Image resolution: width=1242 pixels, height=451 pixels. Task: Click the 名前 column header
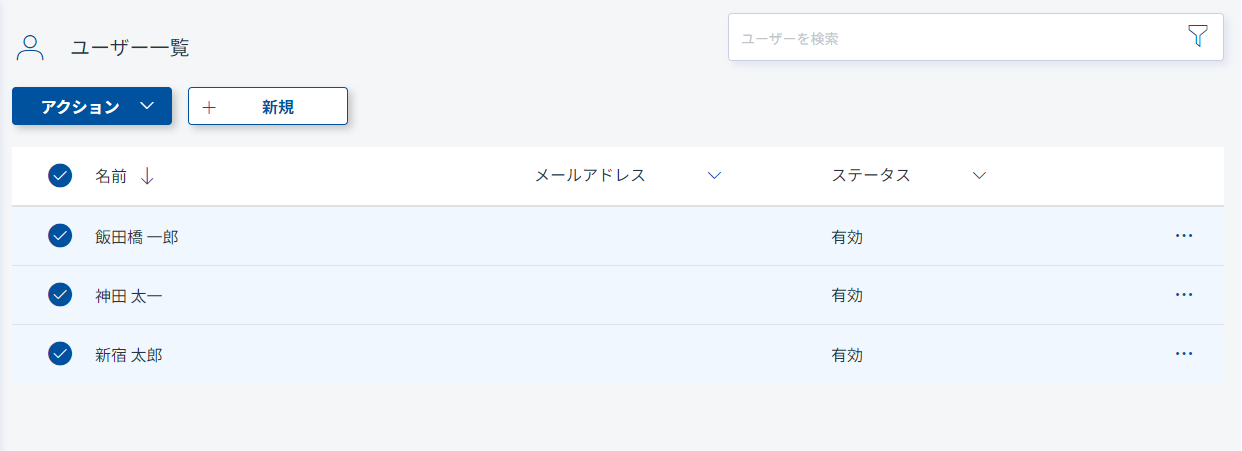(x=111, y=176)
